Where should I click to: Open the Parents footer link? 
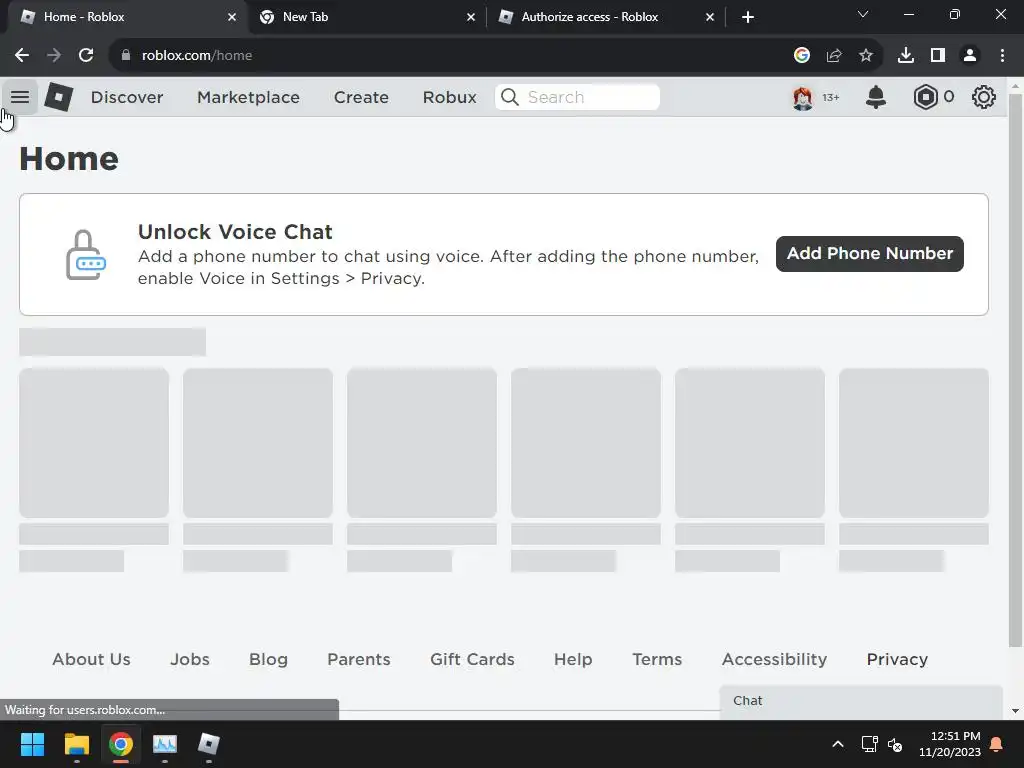359,659
